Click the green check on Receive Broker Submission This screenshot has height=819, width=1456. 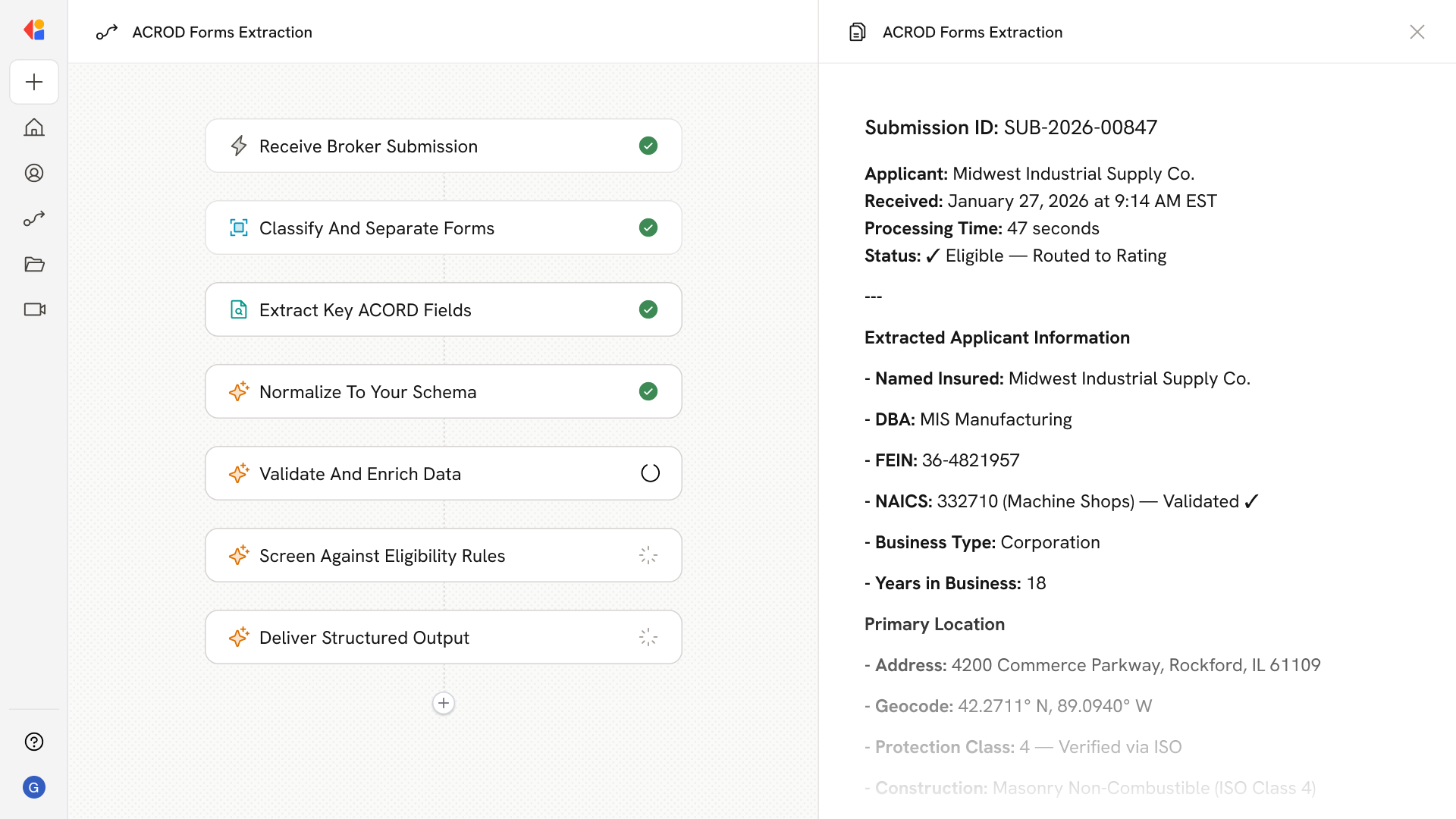[648, 146]
